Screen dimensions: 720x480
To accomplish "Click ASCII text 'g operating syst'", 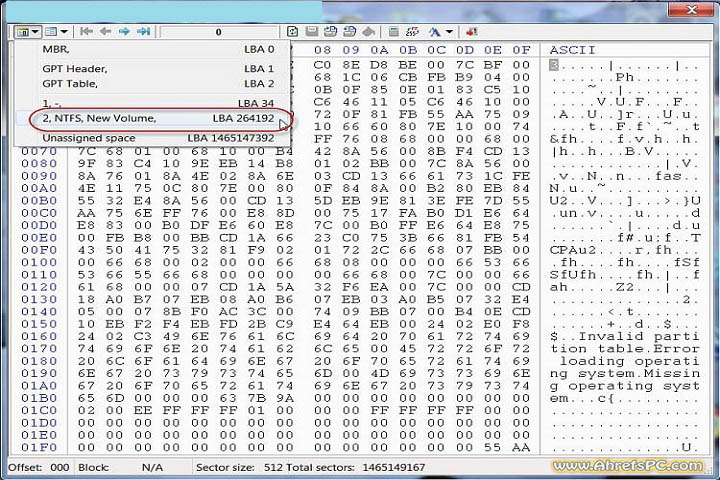I will [624, 386].
